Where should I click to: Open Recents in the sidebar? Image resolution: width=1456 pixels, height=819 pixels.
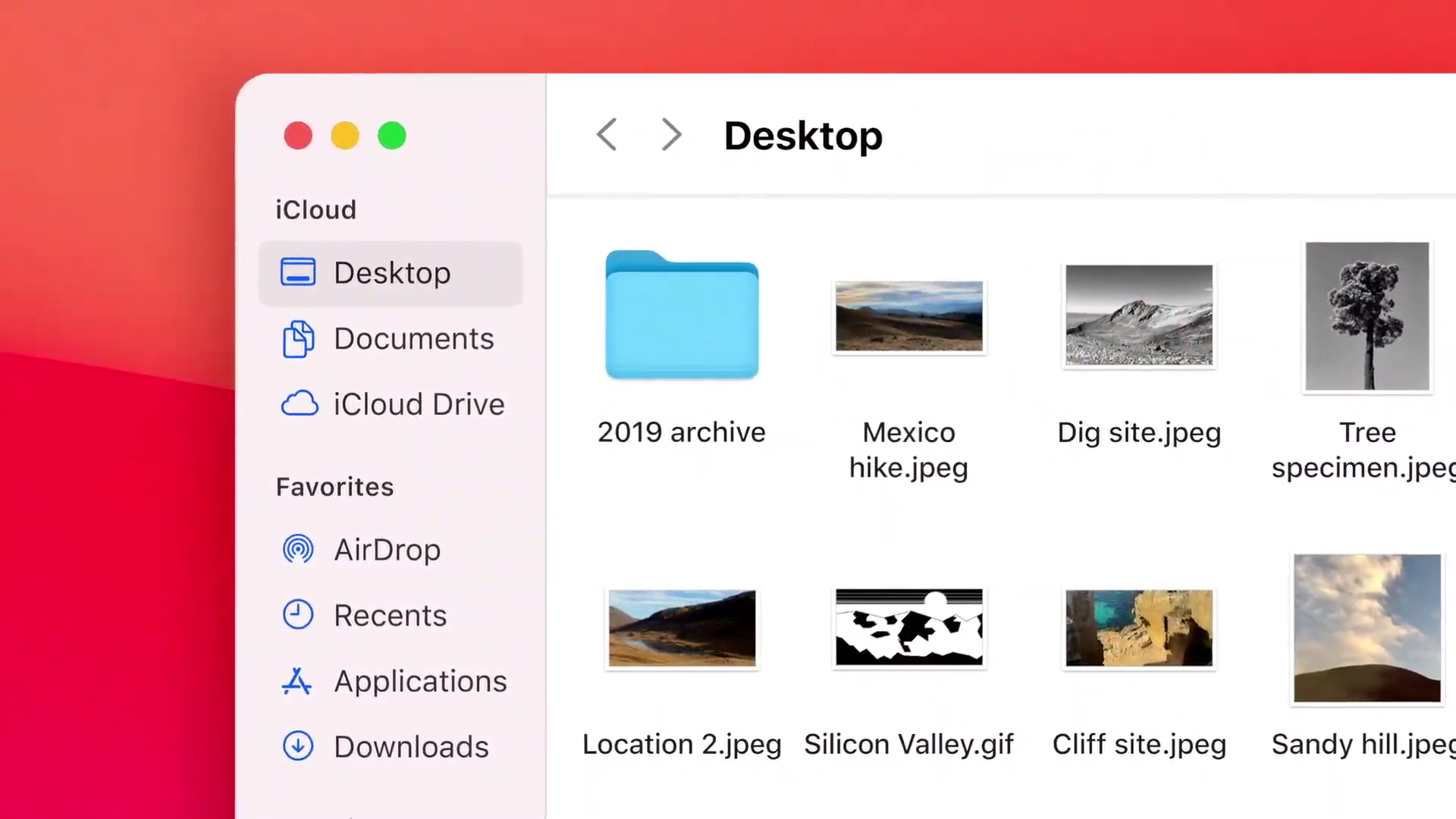pos(390,615)
